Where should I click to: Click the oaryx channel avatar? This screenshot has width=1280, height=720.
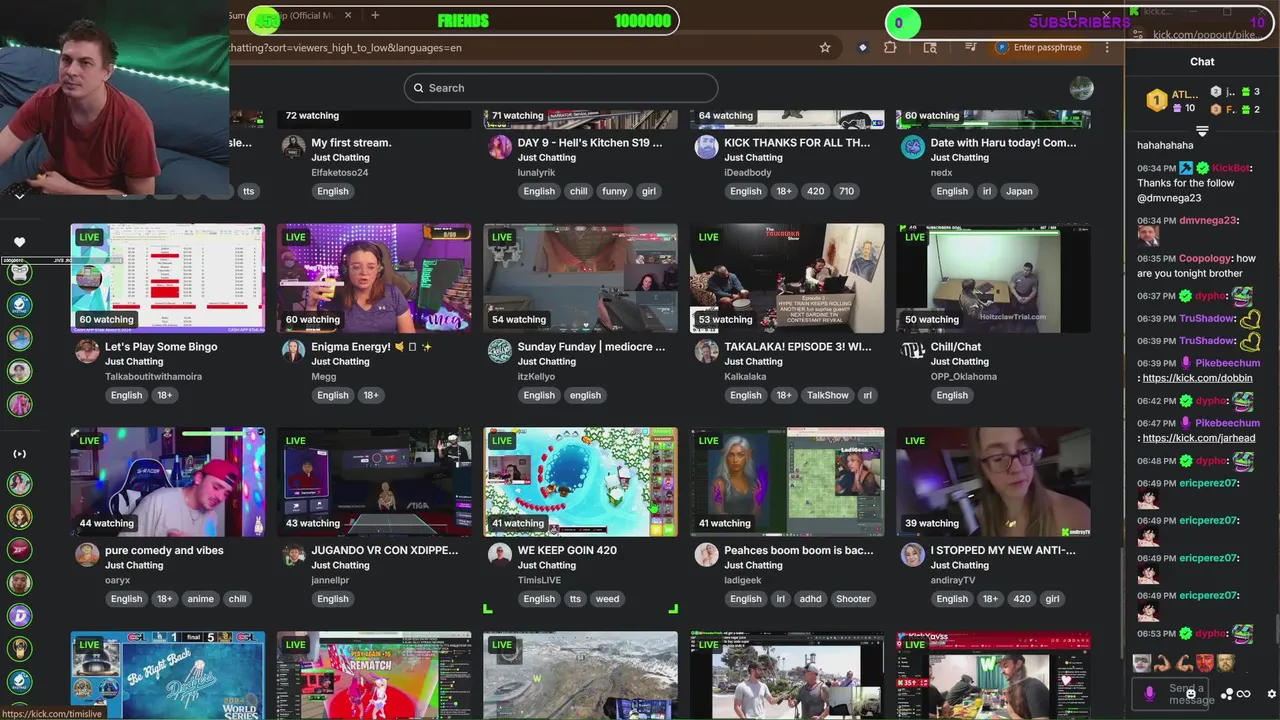tap(87, 554)
